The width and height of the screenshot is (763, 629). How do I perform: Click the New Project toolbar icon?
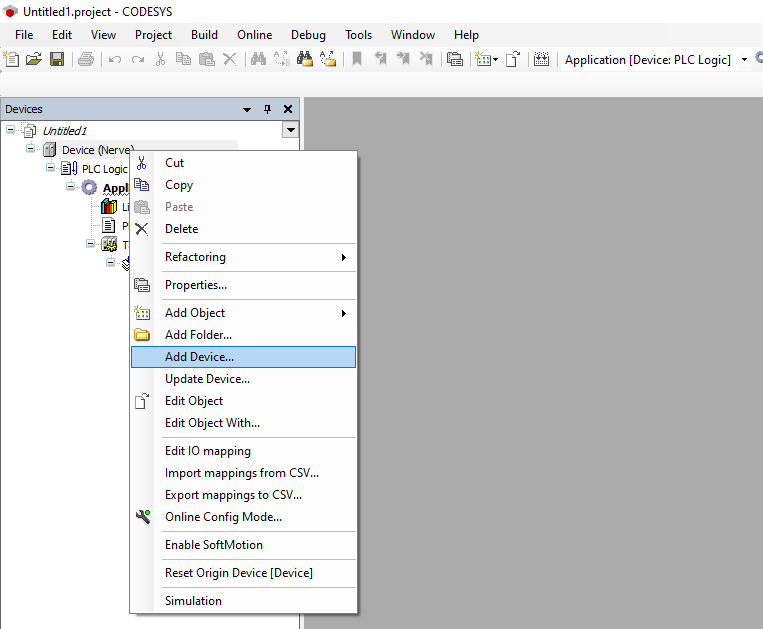(x=11, y=60)
